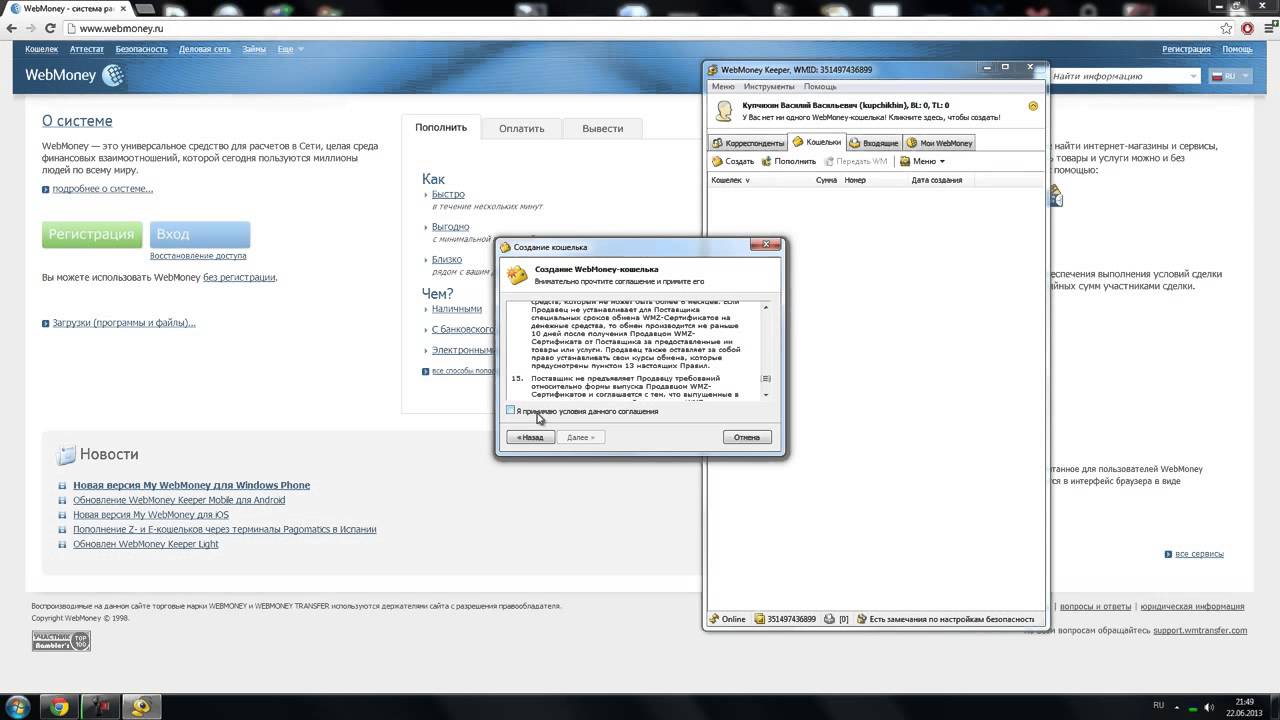This screenshot has height=720, width=1280.
Task: Open the Кошелек link in site navigation
Action: tap(42, 49)
